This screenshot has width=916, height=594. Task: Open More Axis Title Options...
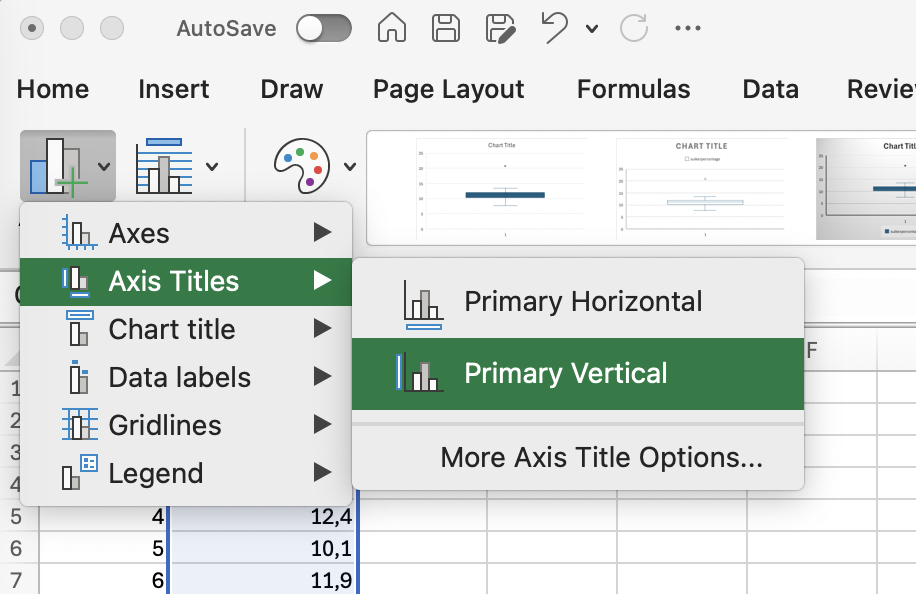click(x=601, y=457)
